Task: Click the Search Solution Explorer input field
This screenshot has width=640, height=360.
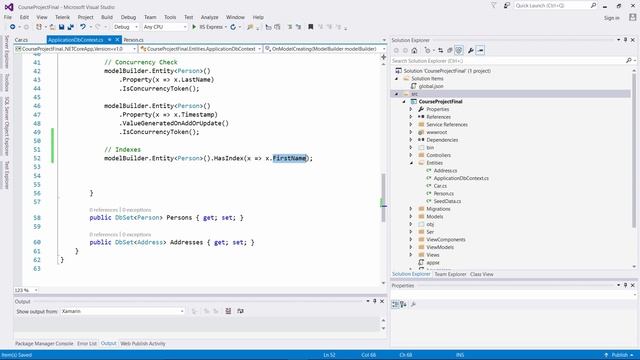Action: (508, 61)
